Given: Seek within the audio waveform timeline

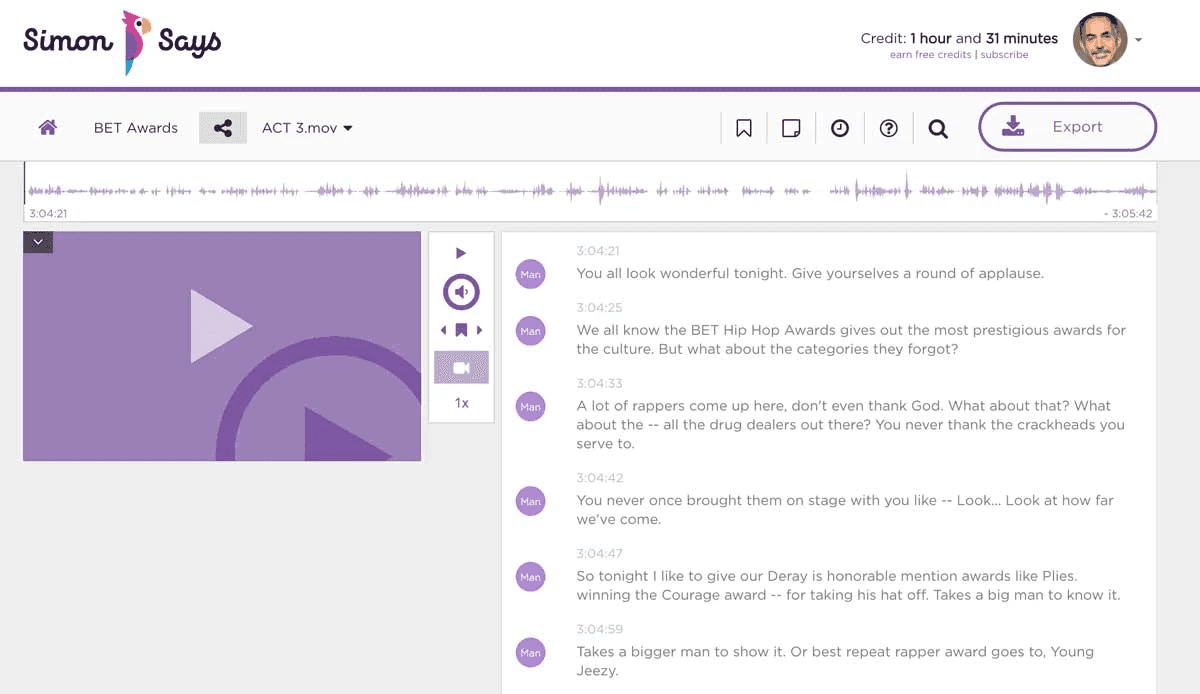Looking at the screenshot, I should tap(590, 190).
